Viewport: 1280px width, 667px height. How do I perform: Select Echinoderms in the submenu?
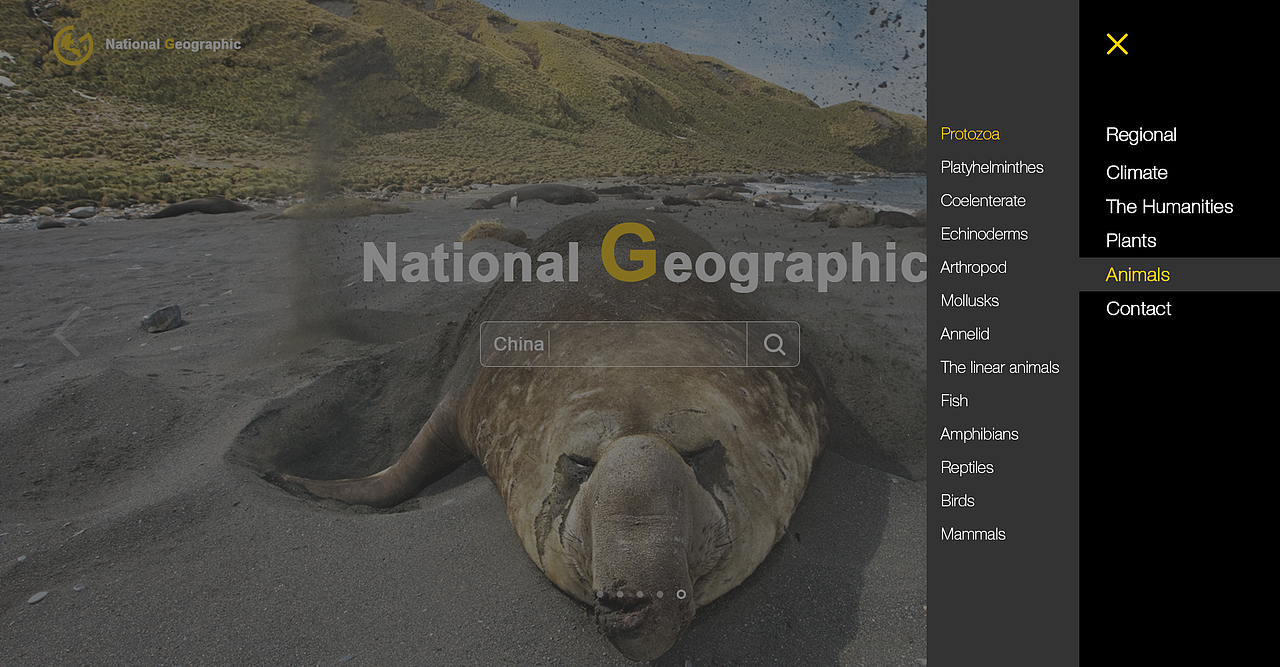coord(984,234)
